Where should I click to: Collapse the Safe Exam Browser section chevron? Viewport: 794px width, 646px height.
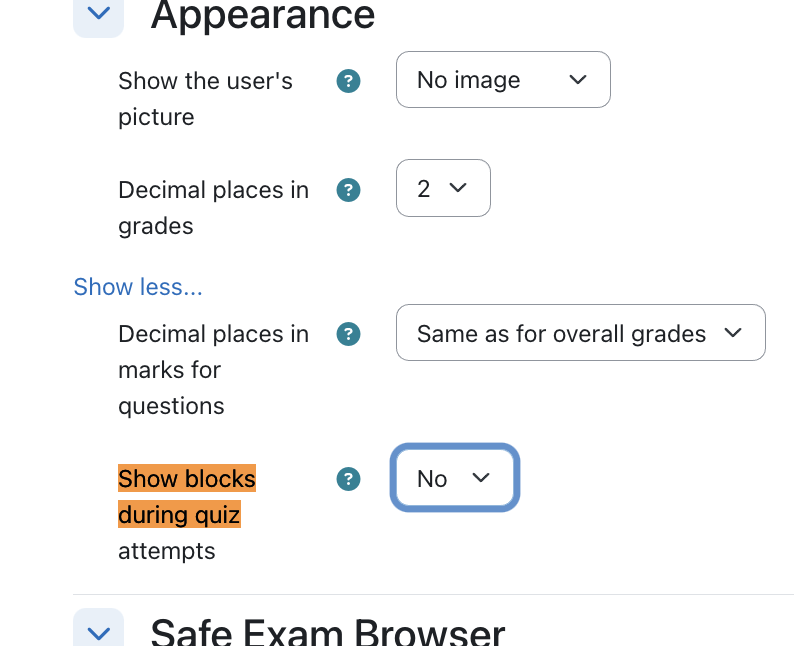99,628
